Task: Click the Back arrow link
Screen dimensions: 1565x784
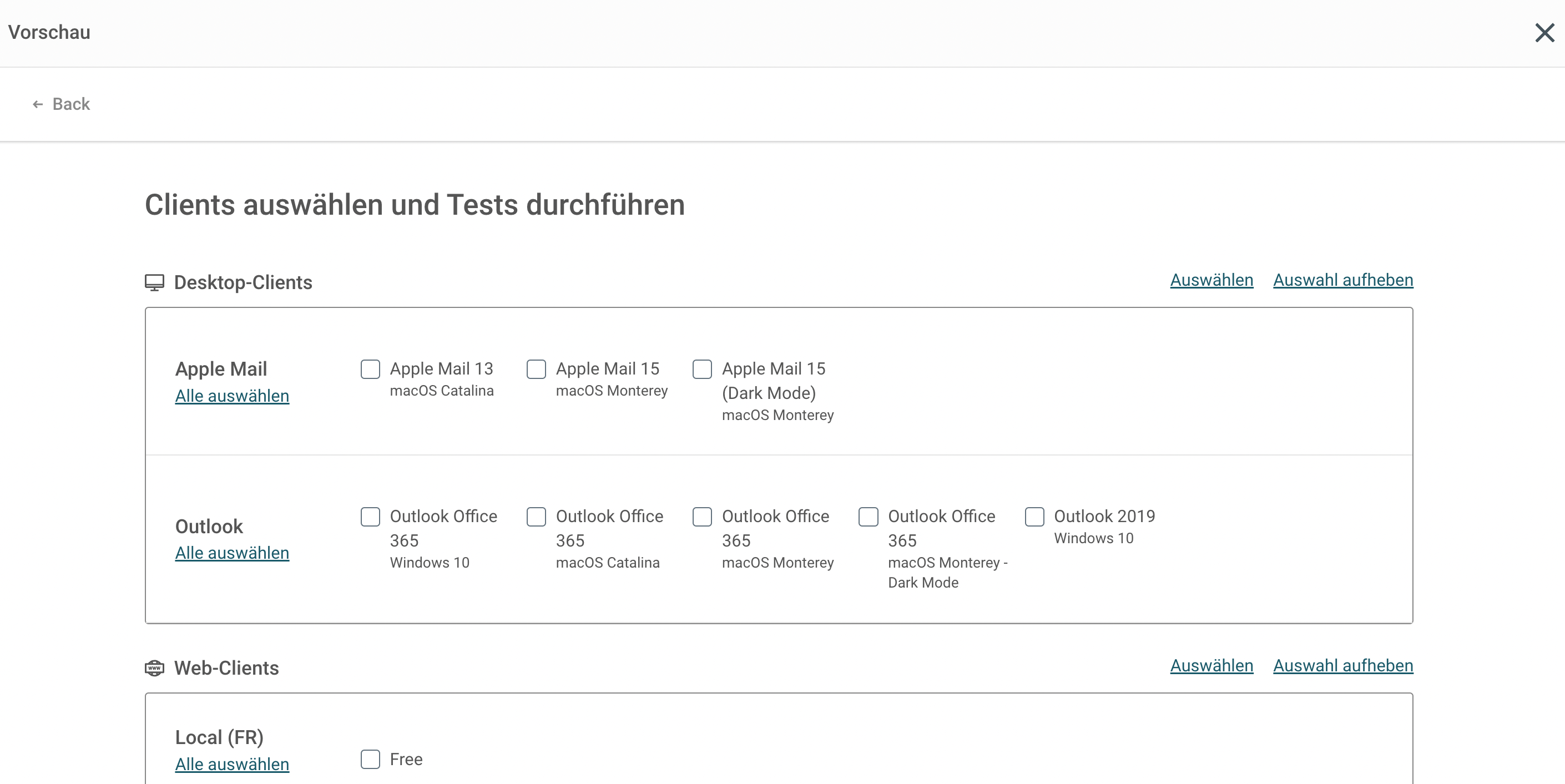Action: click(x=60, y=104)
